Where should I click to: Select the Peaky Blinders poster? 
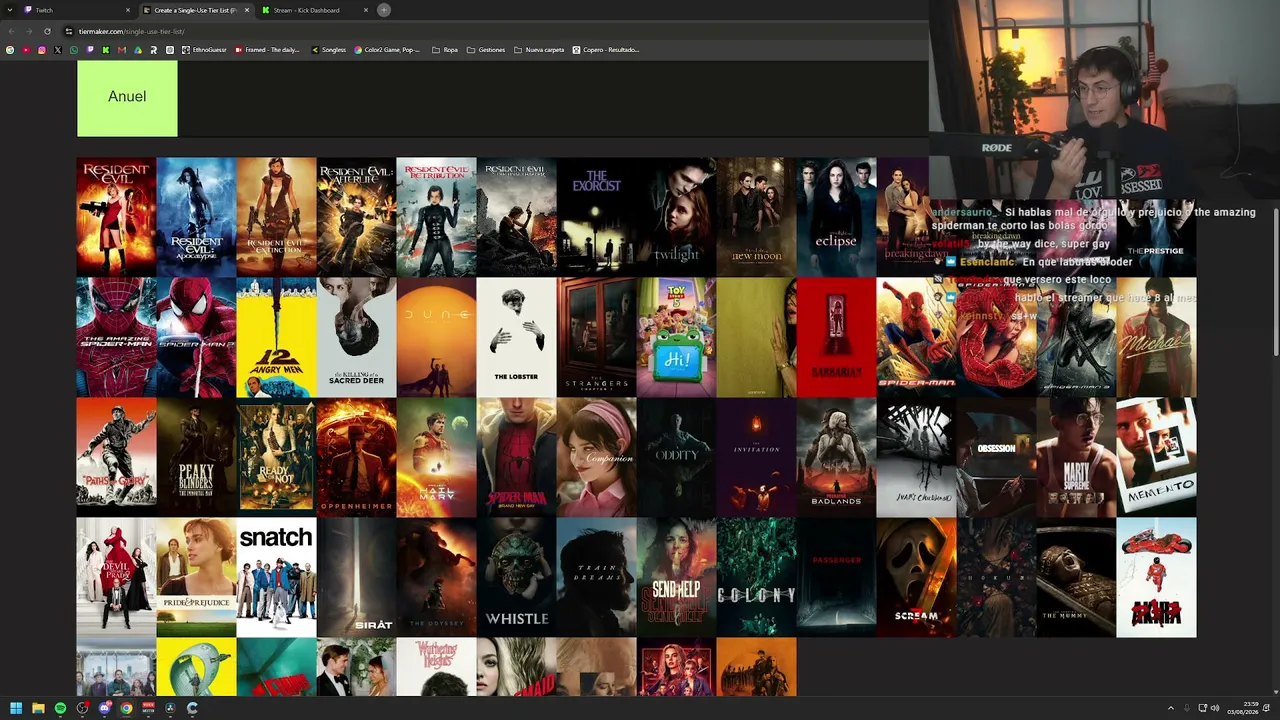click(196, 457)
